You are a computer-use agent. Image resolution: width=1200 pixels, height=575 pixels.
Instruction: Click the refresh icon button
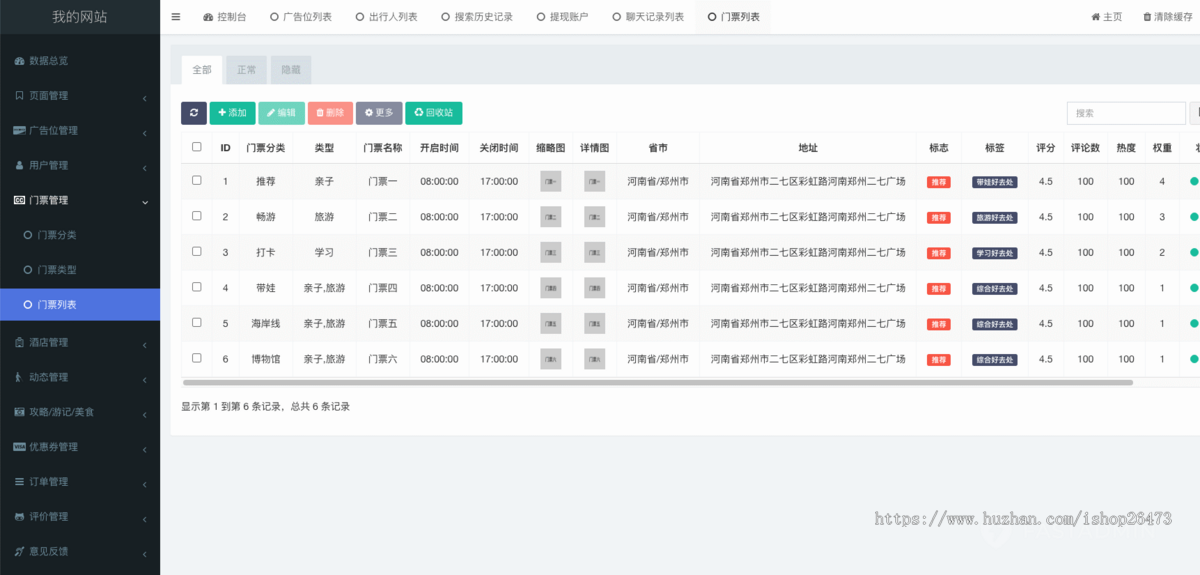click(x=194, y=113)
